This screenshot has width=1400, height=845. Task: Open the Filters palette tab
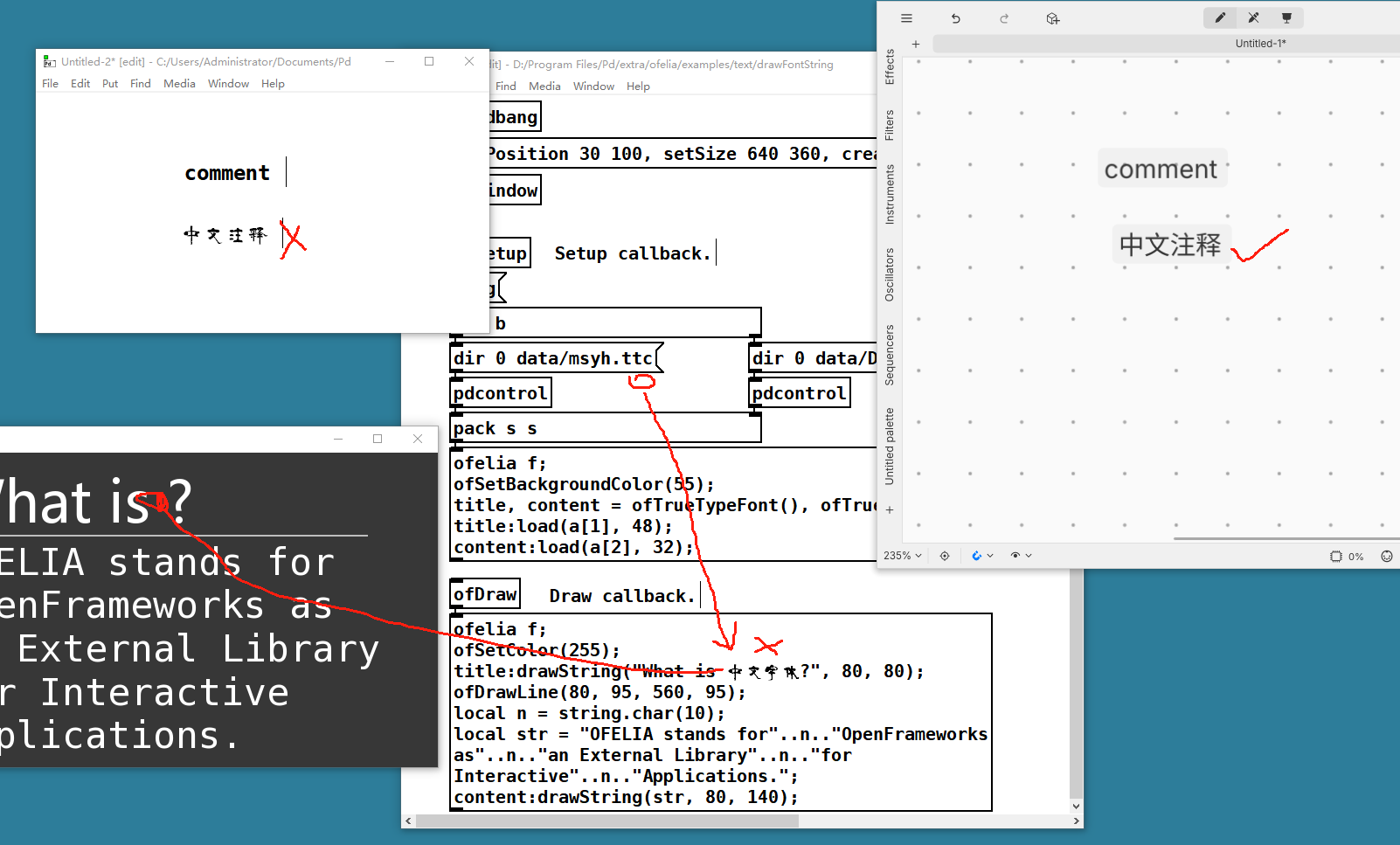[x=890, y=125]
